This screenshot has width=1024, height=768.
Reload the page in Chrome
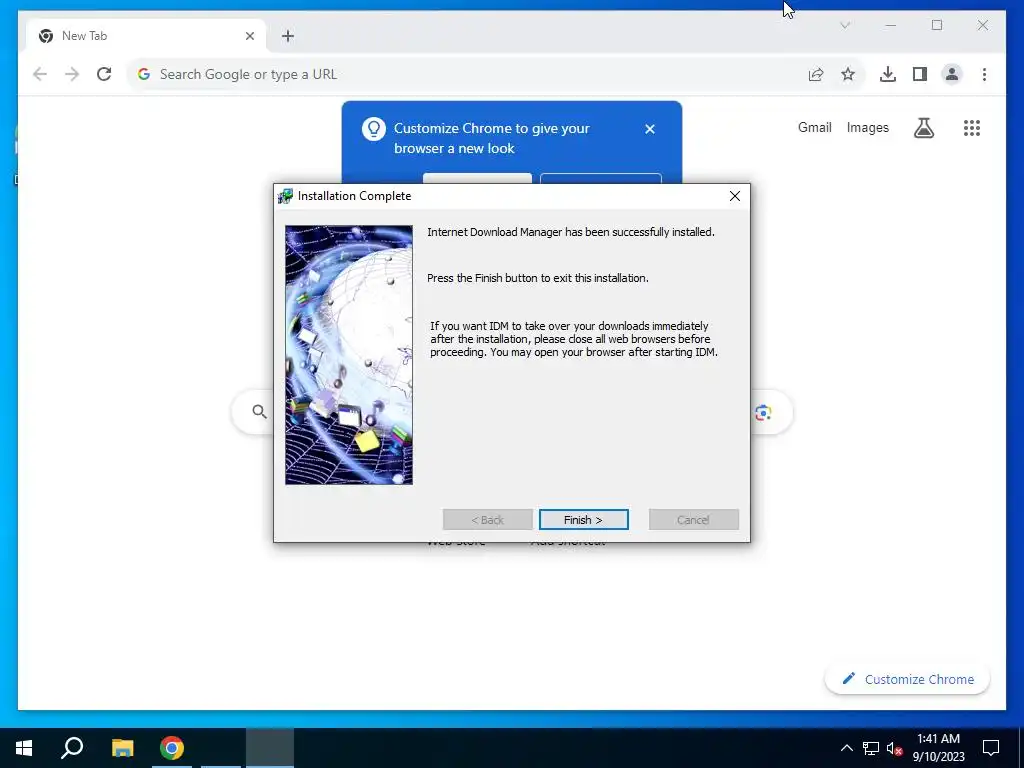[104, 74]
